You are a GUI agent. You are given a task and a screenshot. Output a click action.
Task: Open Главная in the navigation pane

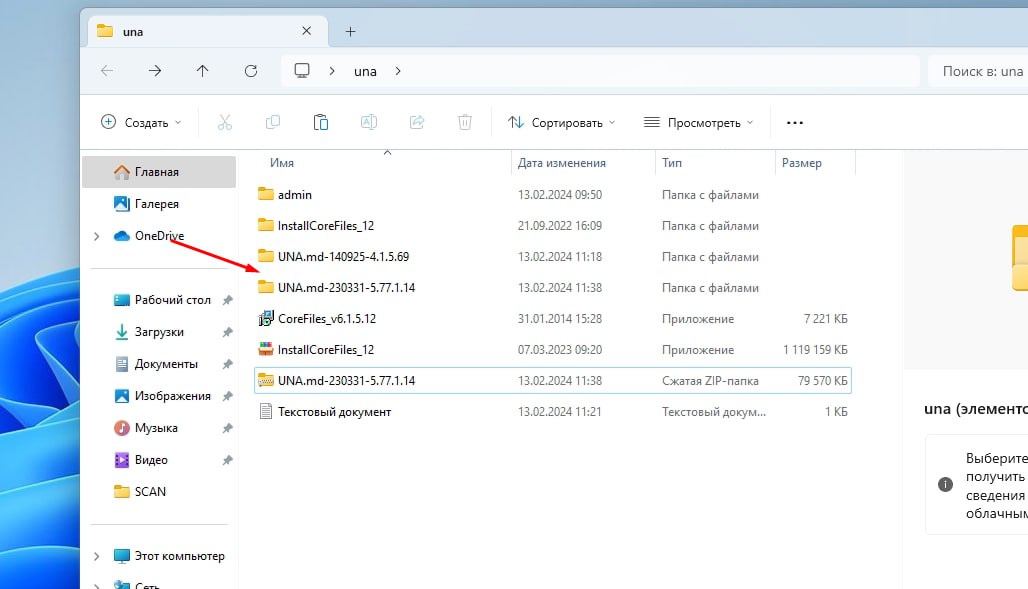[159, 172]
